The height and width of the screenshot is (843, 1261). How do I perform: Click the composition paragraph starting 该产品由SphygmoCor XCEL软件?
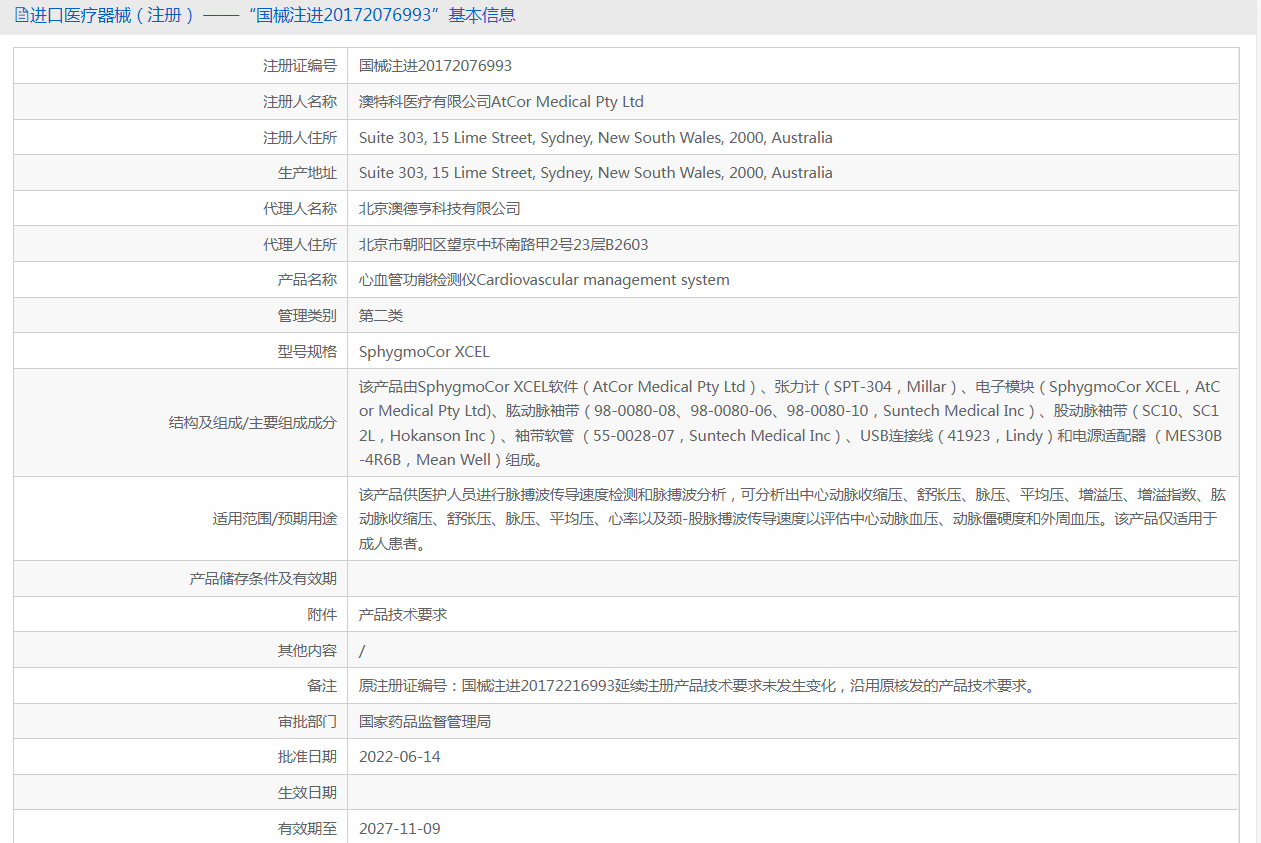click(791, 423)
